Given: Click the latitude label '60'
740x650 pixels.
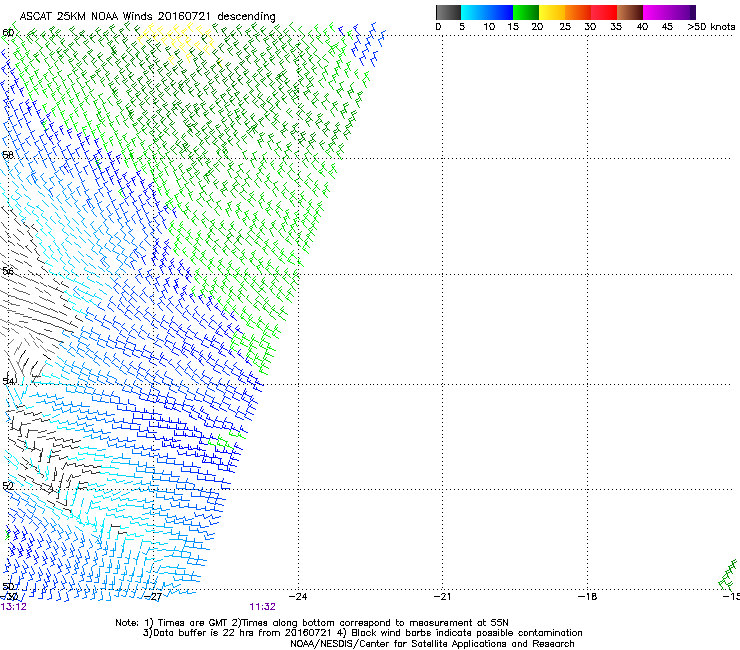Looking at the screenshot, I should click(8, 33).
